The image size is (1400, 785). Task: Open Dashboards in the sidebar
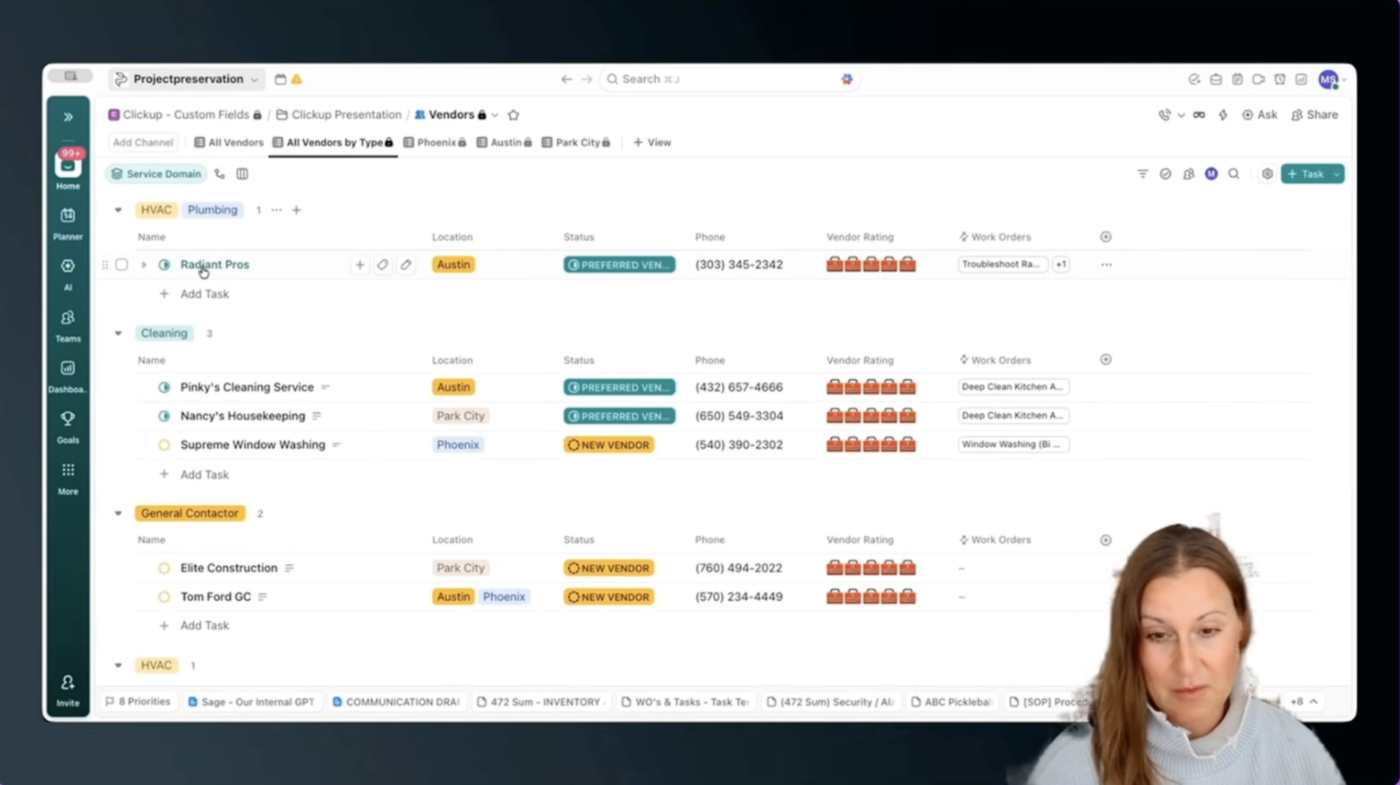tap(68, 375)
